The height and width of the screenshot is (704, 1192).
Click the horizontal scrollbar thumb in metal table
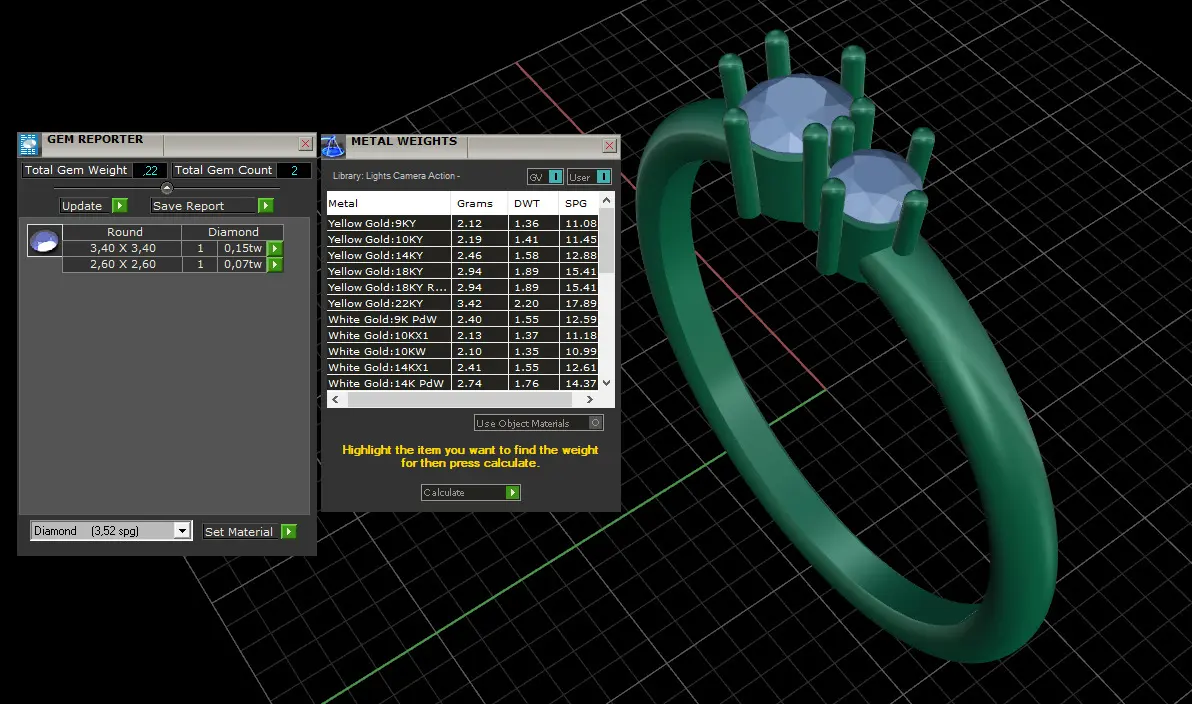coord(460,399)
